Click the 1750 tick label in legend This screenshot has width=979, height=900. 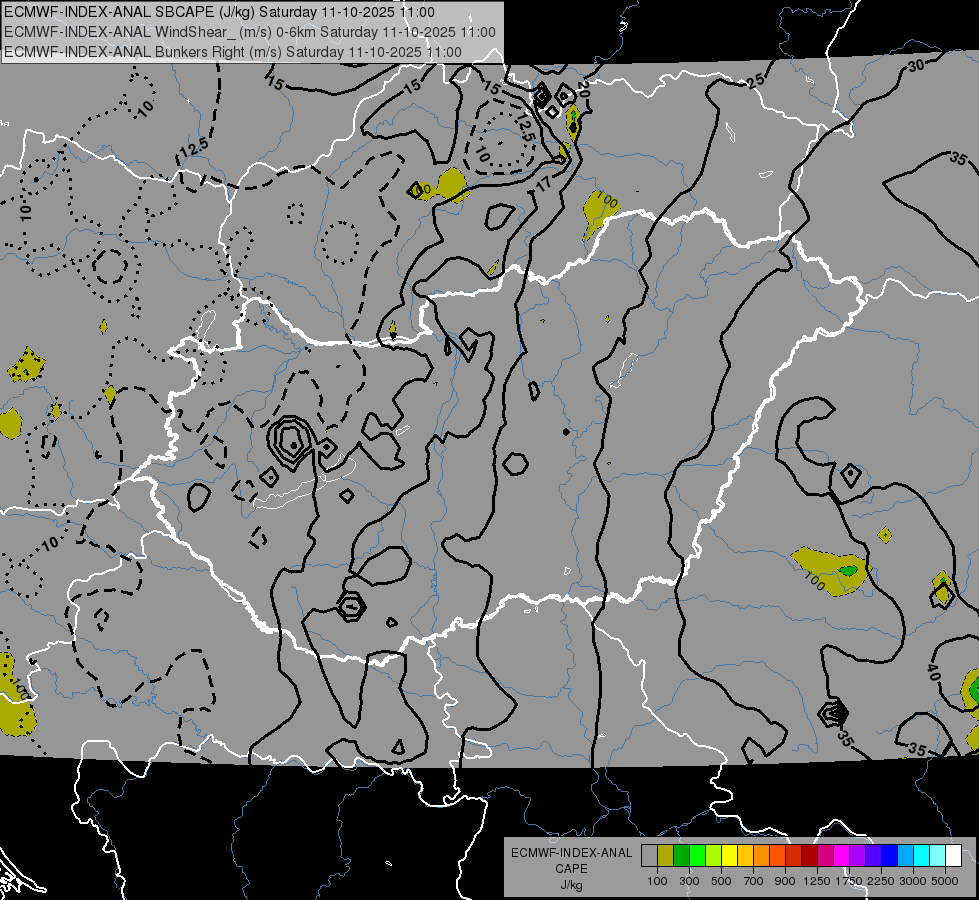(849, 881)
